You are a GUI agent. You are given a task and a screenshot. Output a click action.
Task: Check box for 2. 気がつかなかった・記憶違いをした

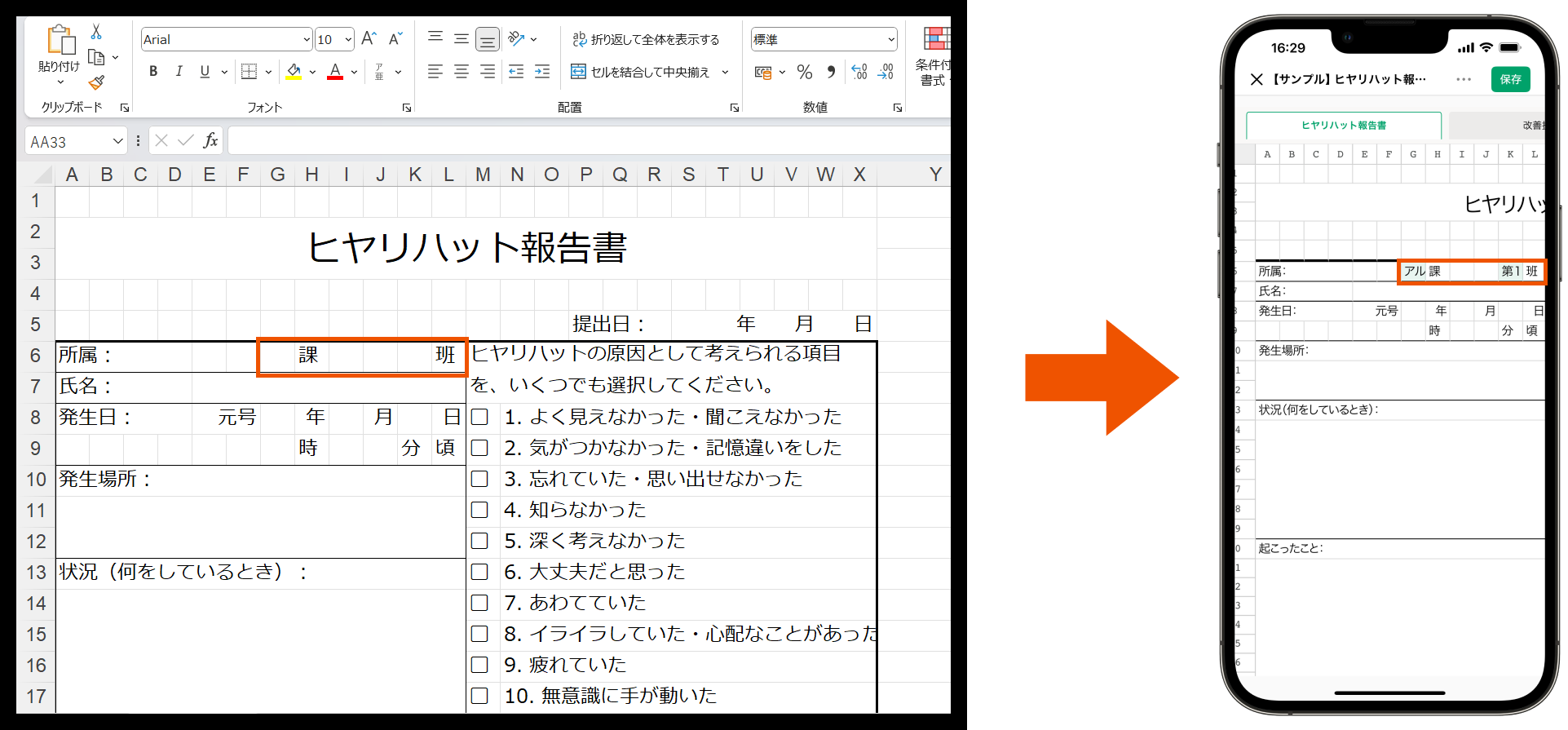pos(479,448)
